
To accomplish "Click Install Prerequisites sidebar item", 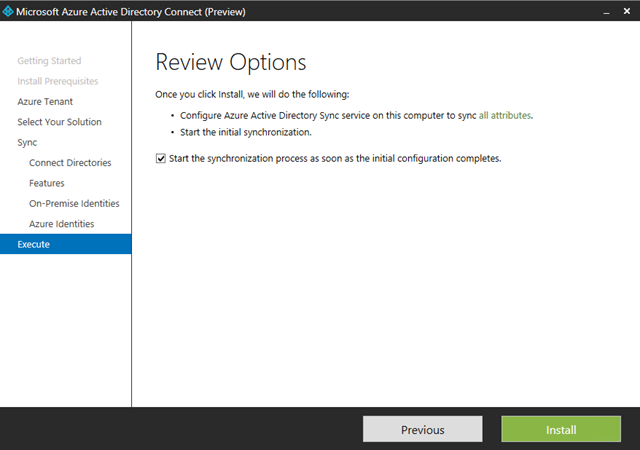I will [x=58, y=81].
